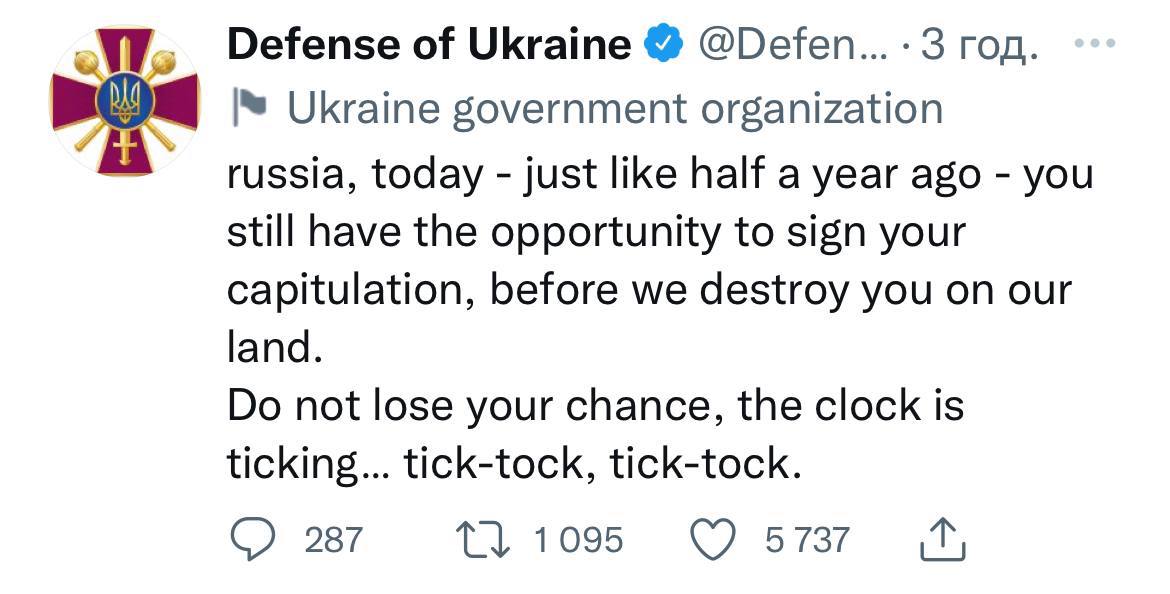
Task: Click the truncated @Defen… account handle
Action: pos(787,45)
